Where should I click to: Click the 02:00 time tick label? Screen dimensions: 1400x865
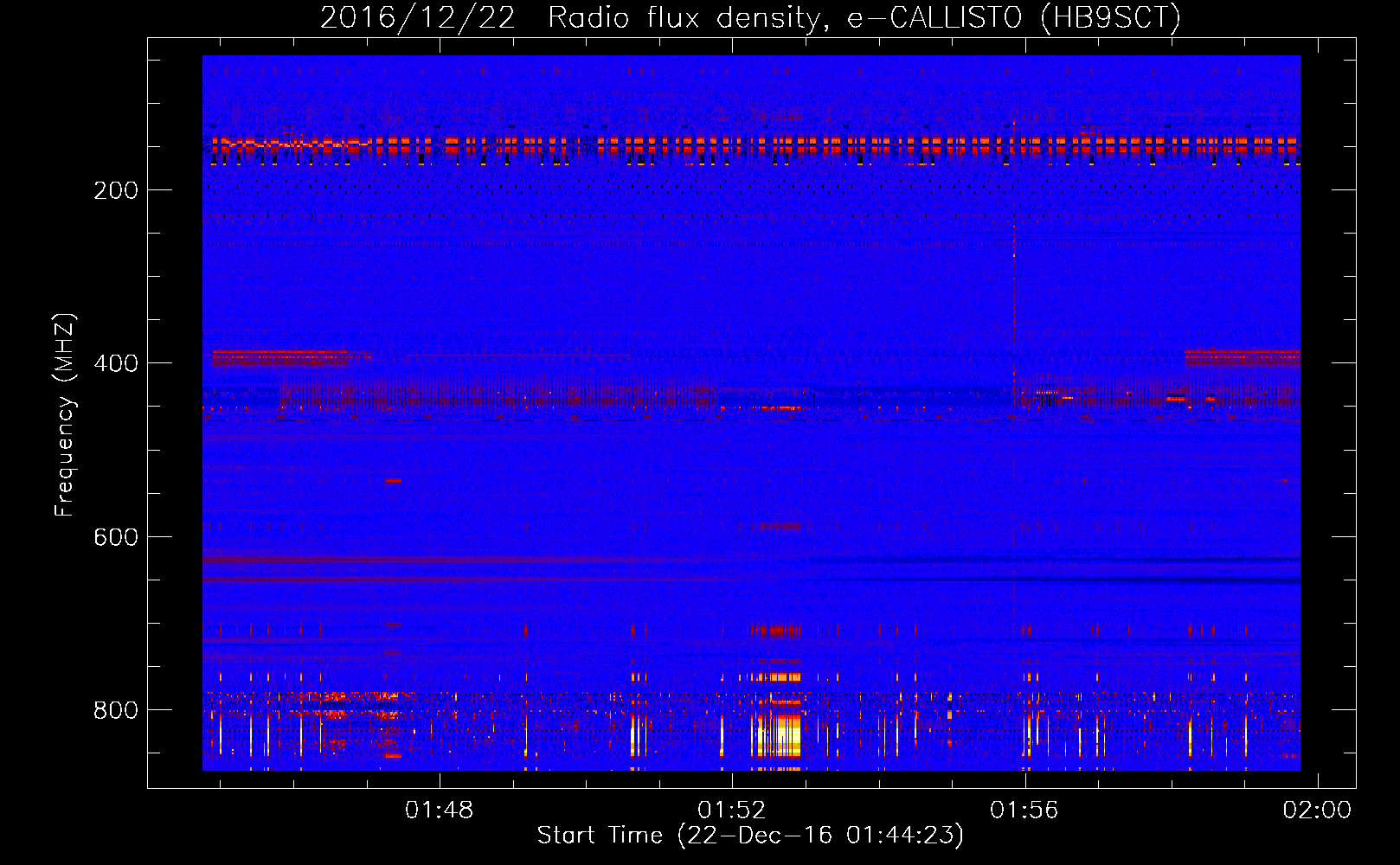(x=1317, y=811)
